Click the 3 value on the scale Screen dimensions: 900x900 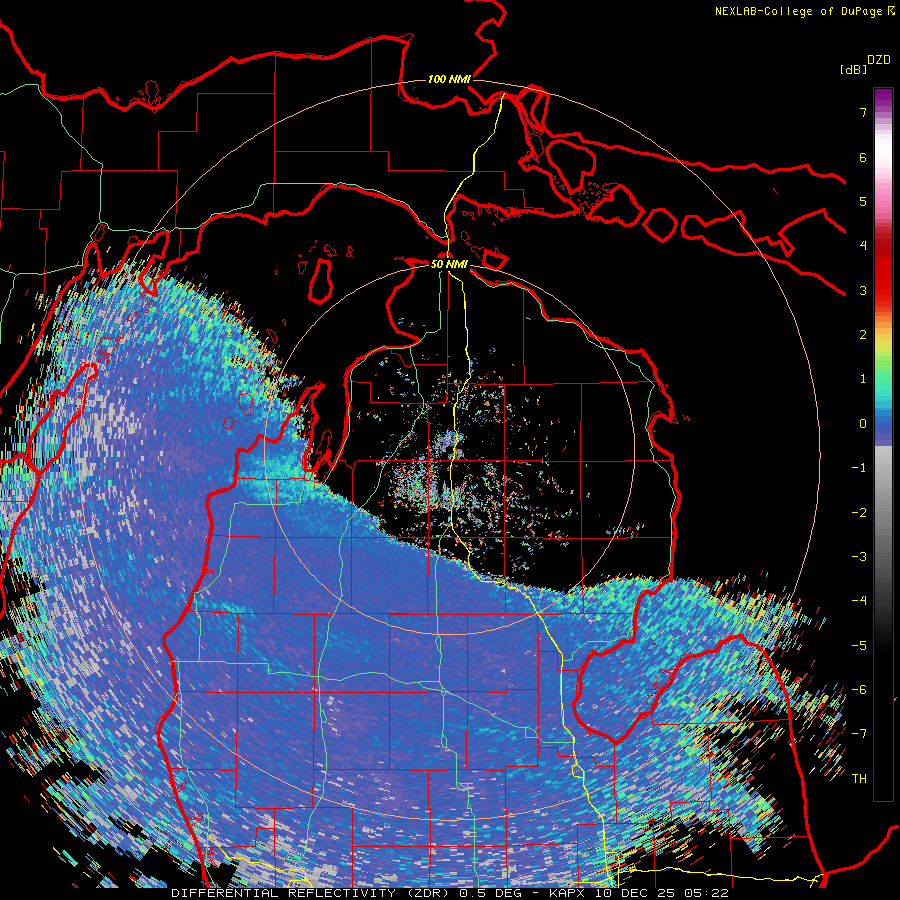tap(863, 290)
